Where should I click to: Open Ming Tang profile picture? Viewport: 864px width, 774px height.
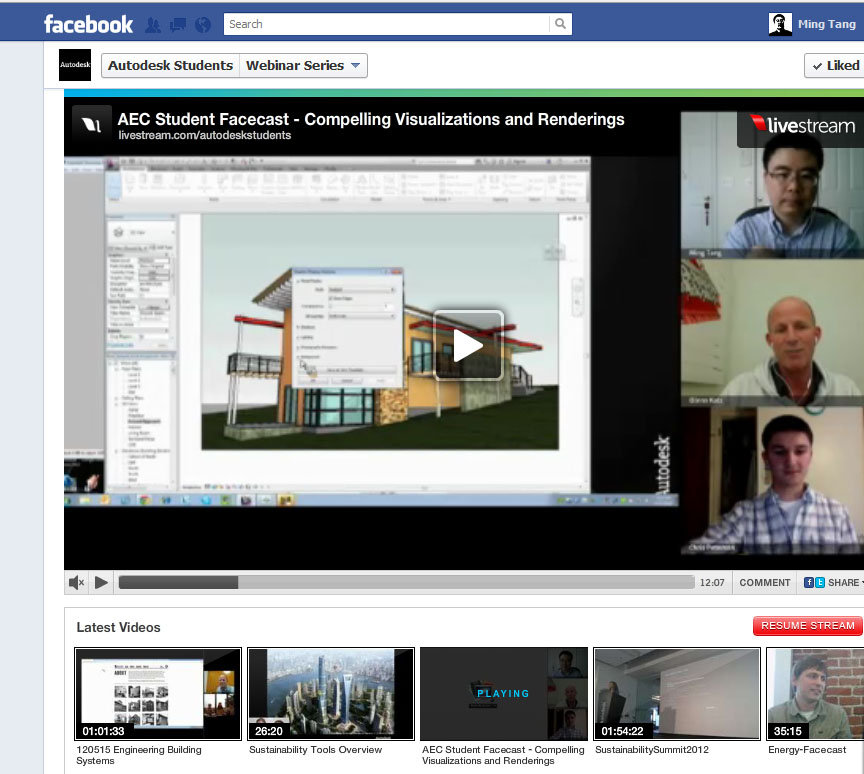(x=780, y=24)
